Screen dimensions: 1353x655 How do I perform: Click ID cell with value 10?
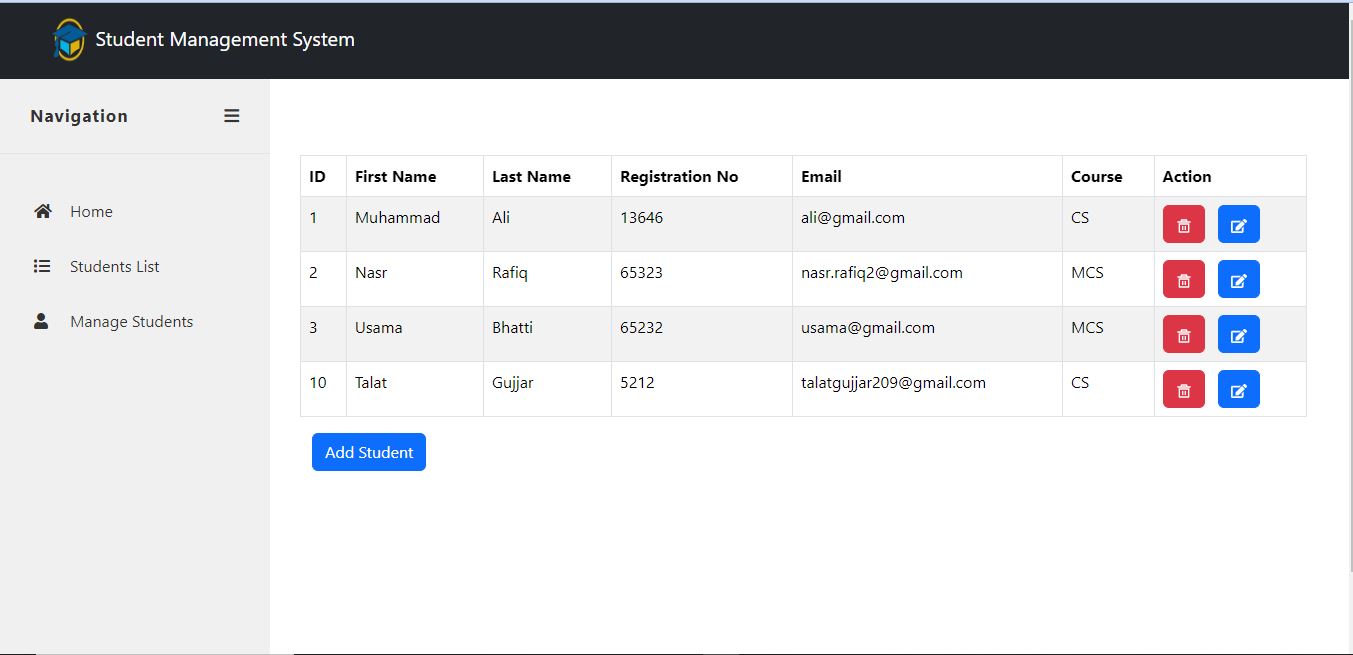point(324,389)
